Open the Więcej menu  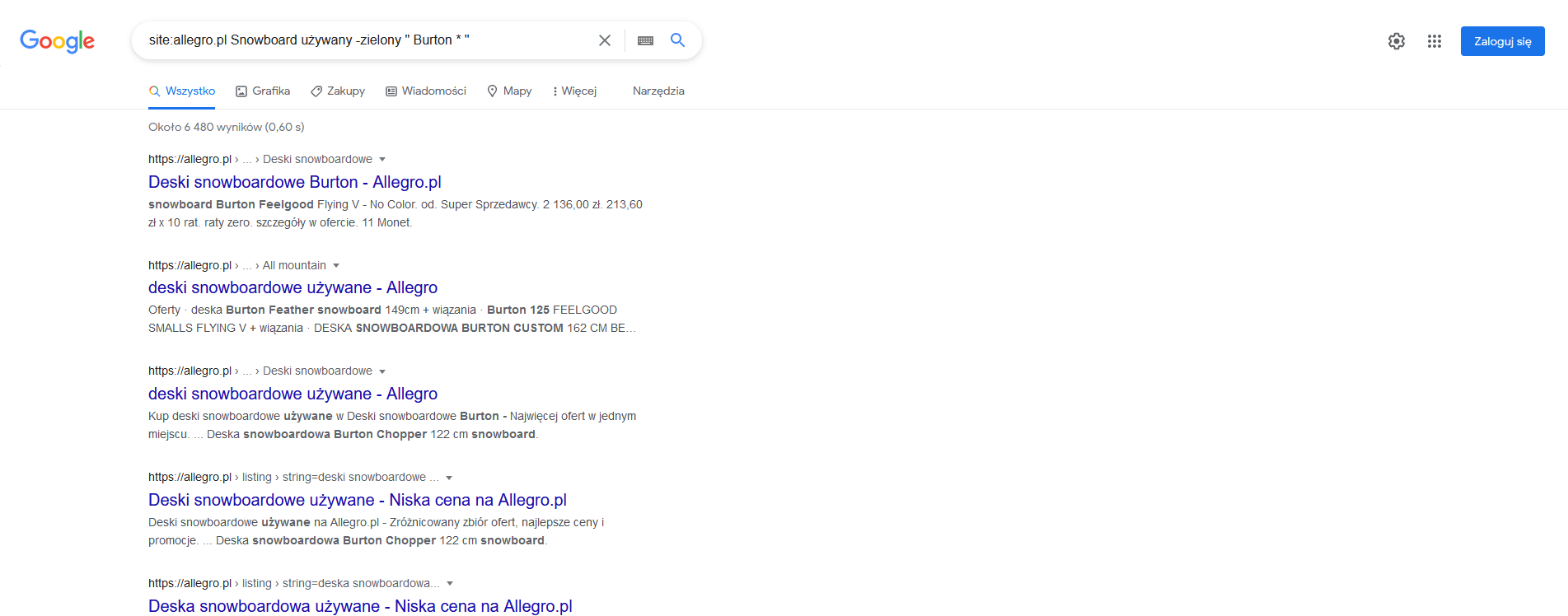[574, 91]
